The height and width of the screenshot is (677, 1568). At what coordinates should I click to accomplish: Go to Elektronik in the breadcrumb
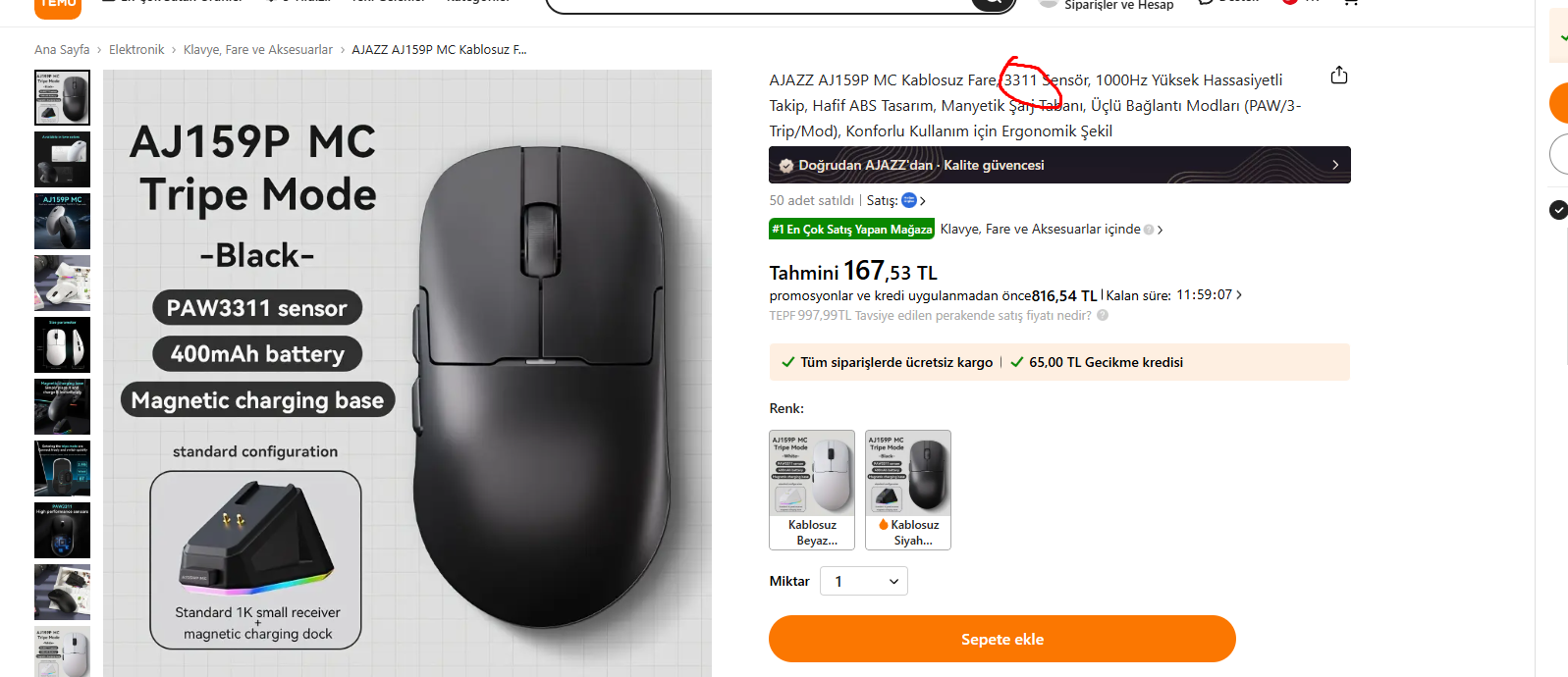[136, 50]
